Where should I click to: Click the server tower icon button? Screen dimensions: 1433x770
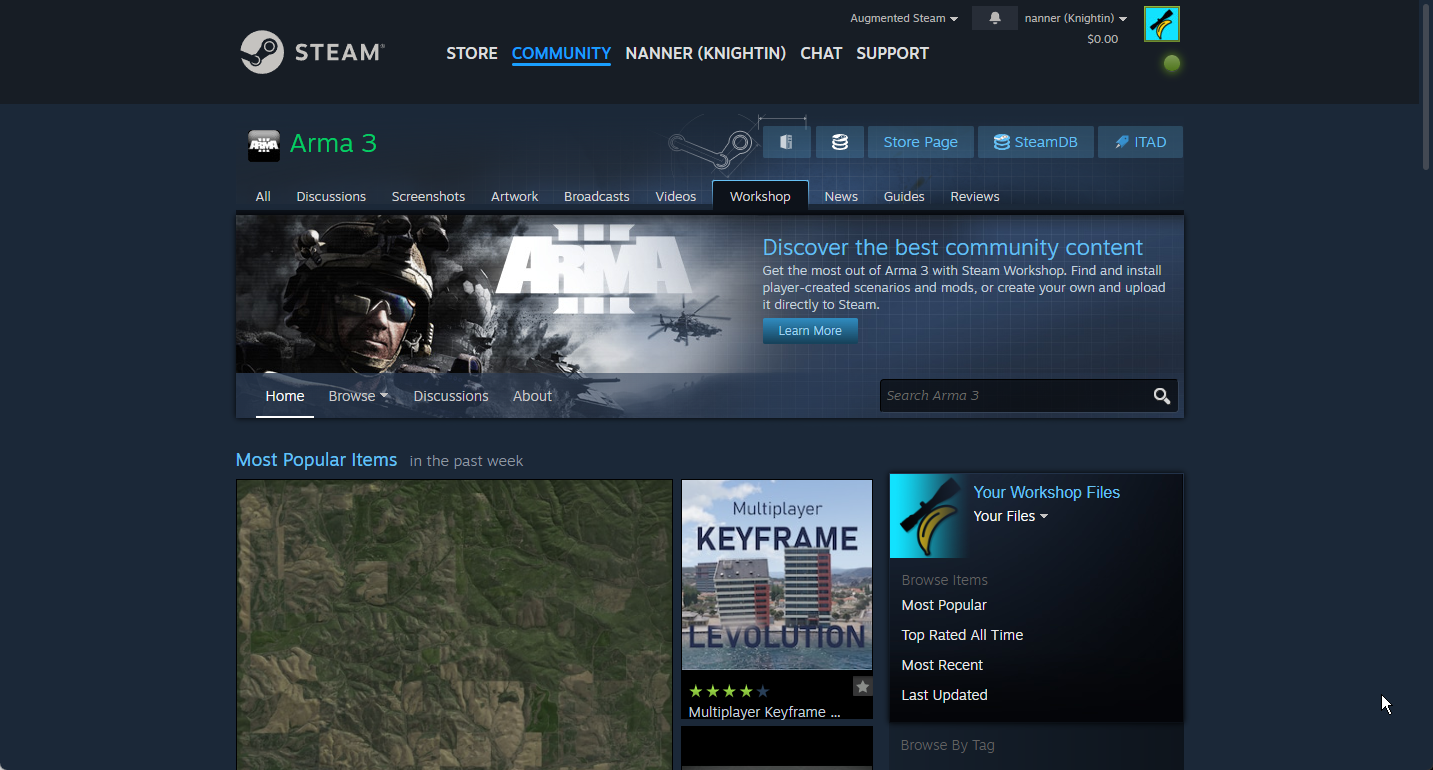pyautogui.click(x=787, y=142)
